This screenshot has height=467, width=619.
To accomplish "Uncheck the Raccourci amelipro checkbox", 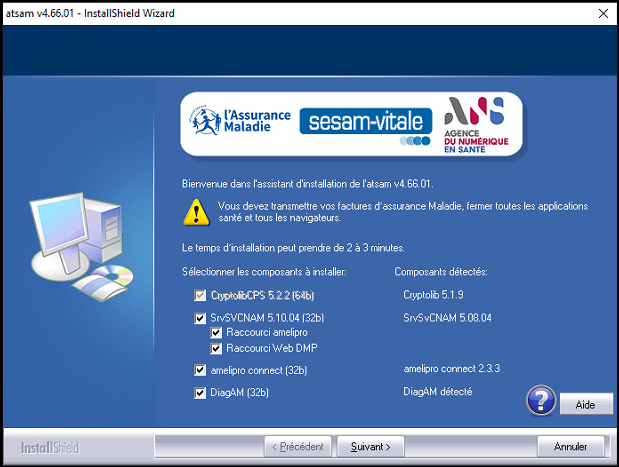I will click(x=216, y=333).
